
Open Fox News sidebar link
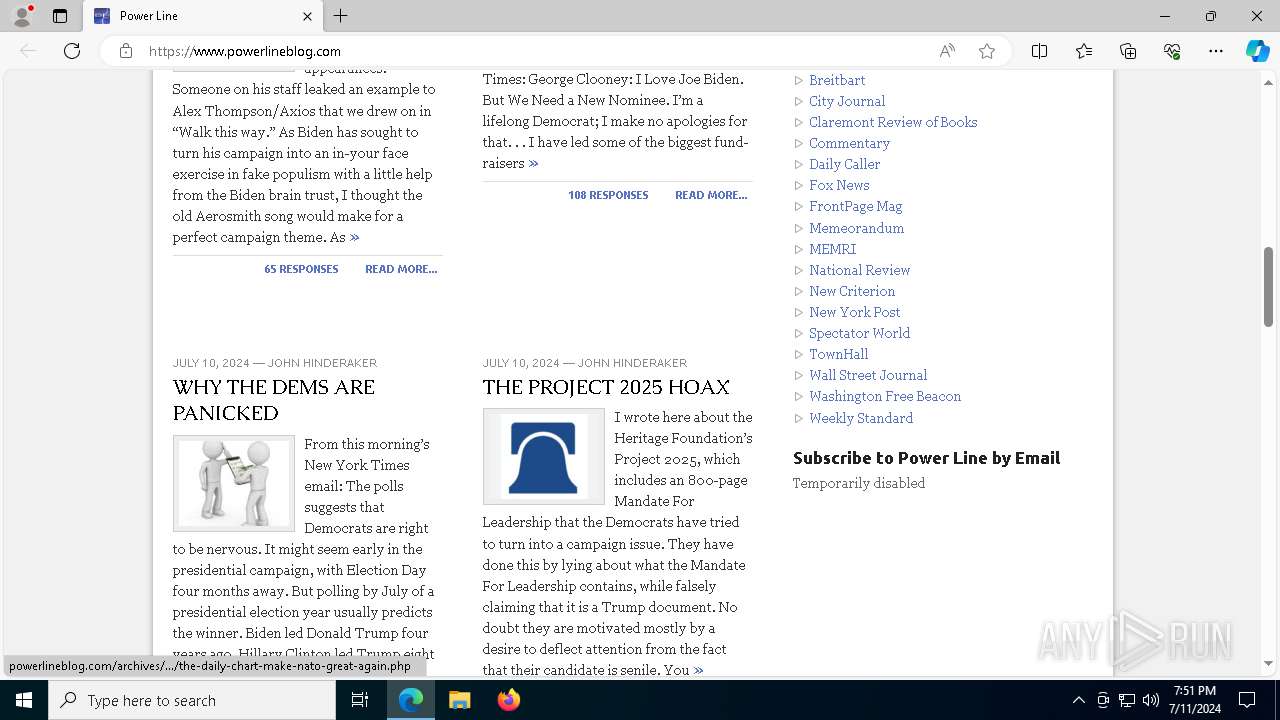tap(839, 185)
